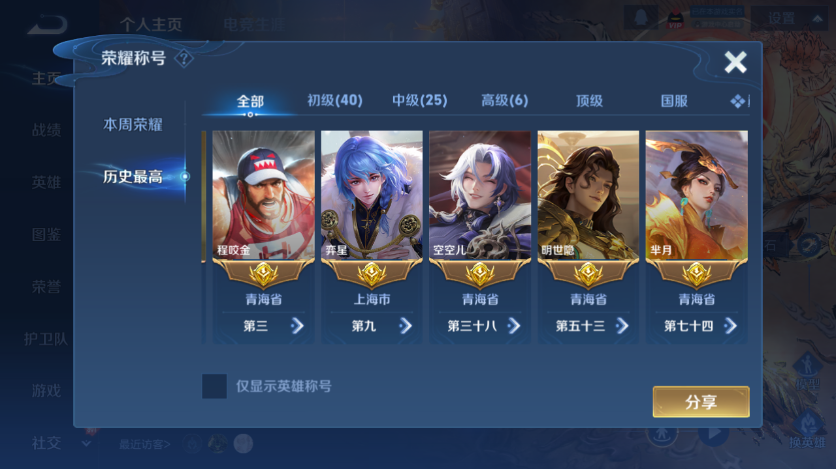Switch to the 高级(6) tab
Screen dimensions: 836x469
(x=504, y=100)
